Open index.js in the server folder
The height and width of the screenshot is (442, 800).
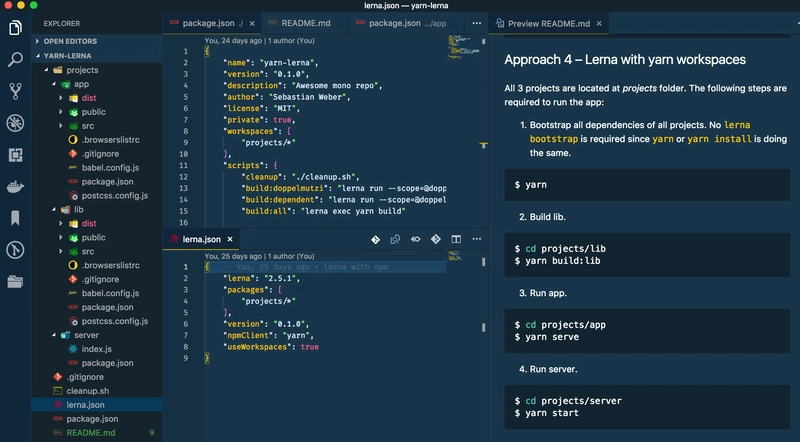click(x=95, y=349)
